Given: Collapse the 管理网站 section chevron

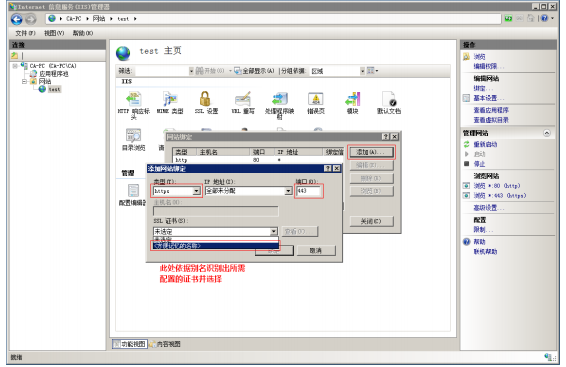Looking at the screenshot, I should [x=547, y=133].
